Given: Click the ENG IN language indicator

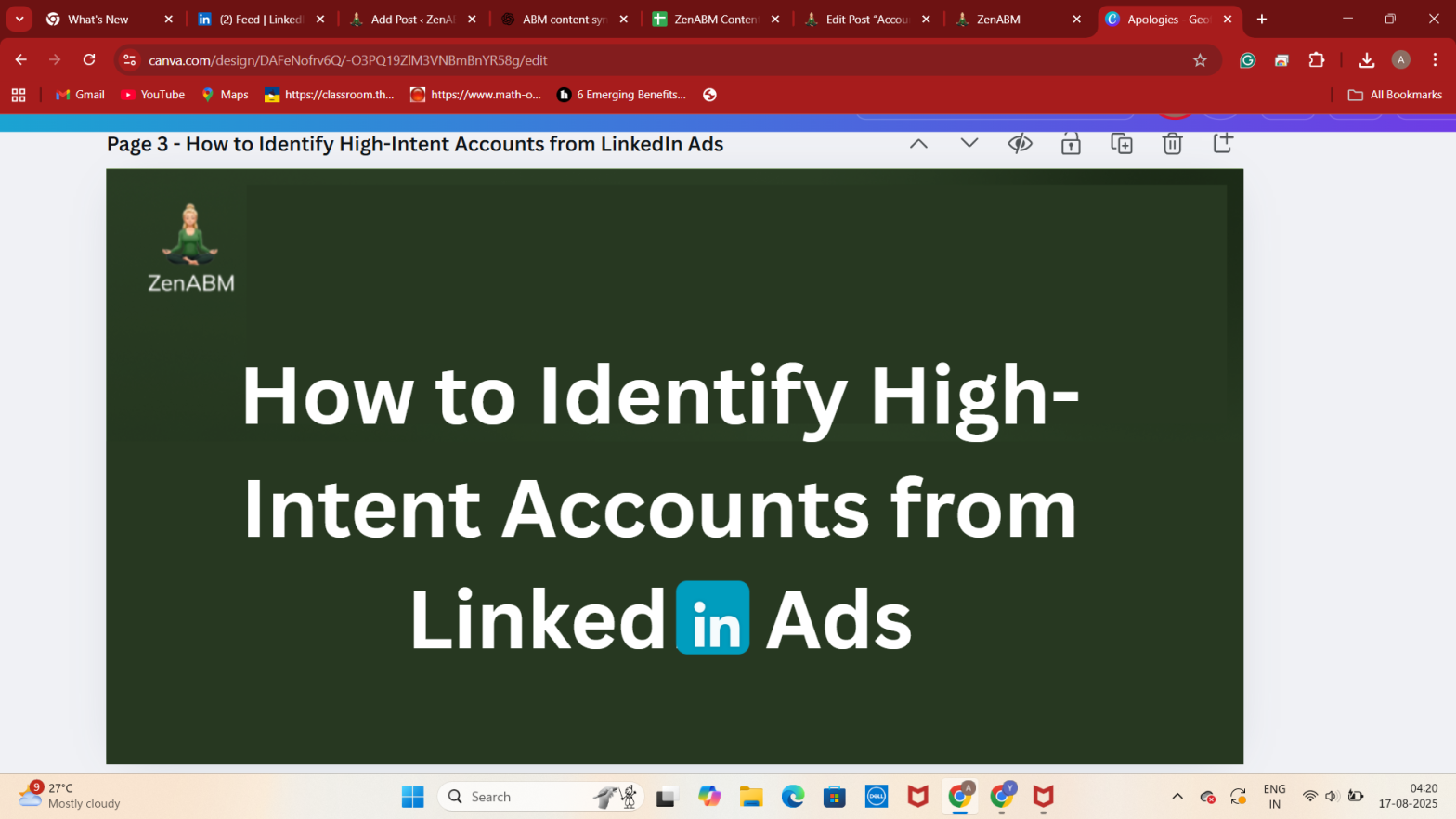Looking at the screenshot, I should (1274, 797).
